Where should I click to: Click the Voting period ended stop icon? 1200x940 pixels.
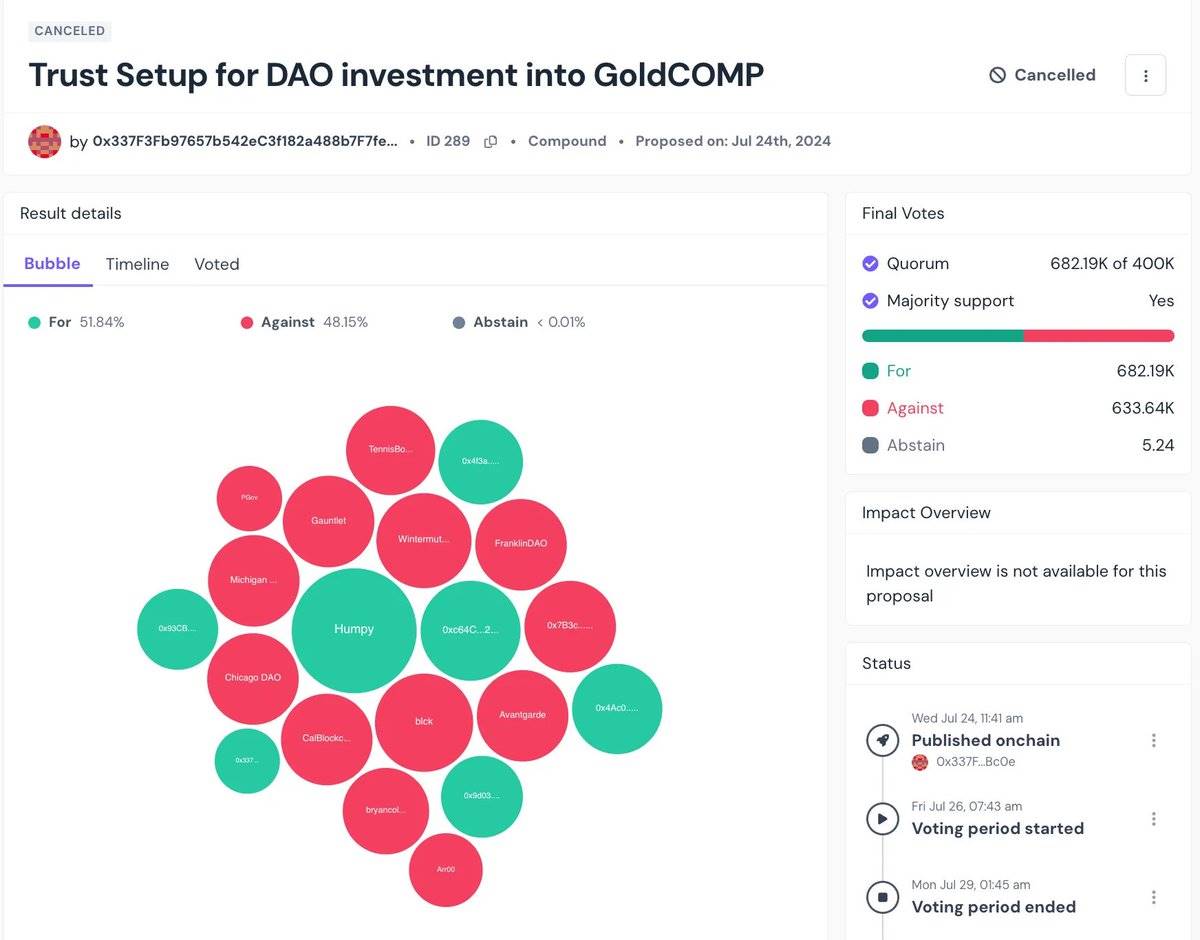(x=882, y=898)
